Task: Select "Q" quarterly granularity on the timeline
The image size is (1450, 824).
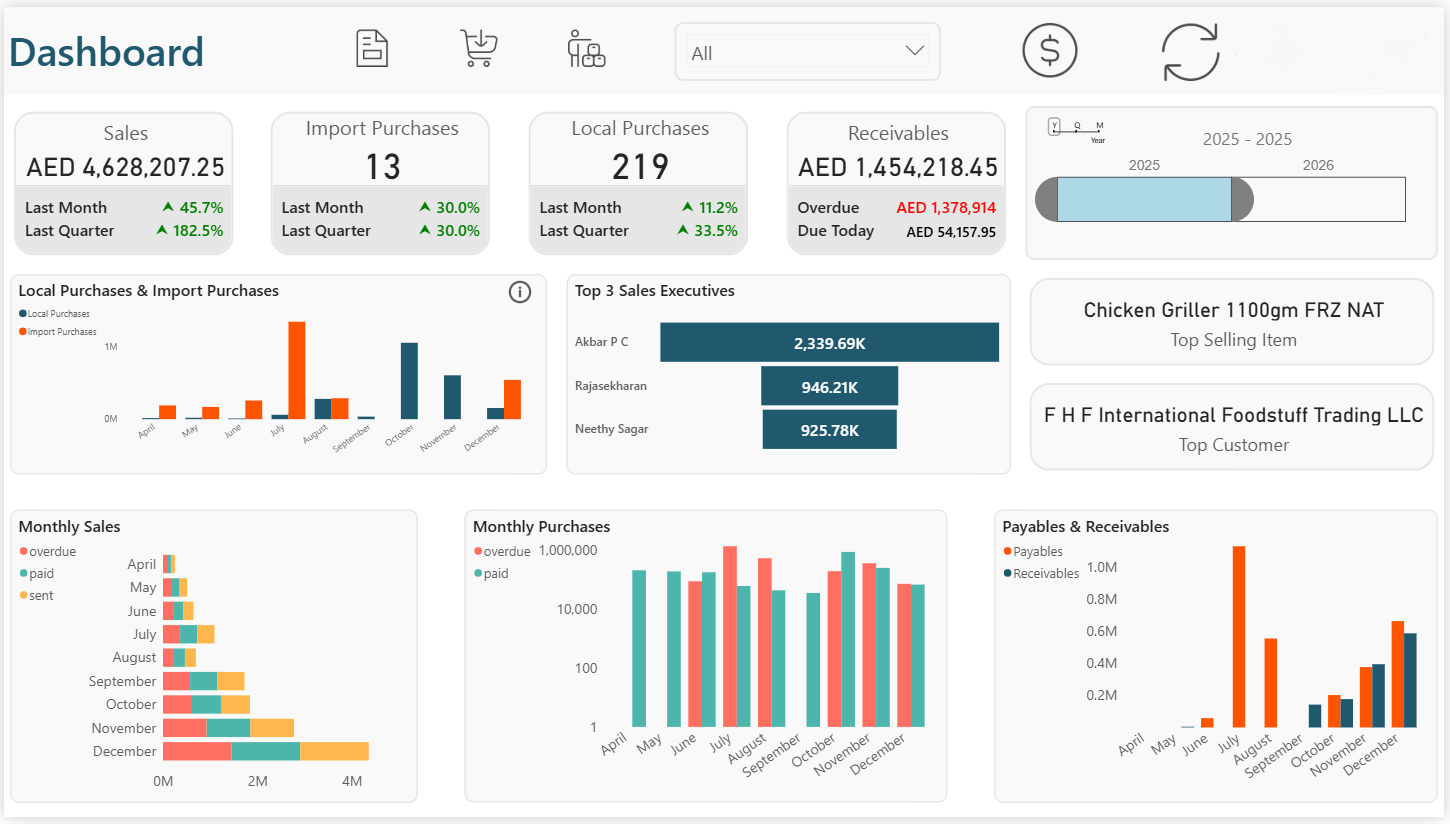Action: [x=1077, y=125]
